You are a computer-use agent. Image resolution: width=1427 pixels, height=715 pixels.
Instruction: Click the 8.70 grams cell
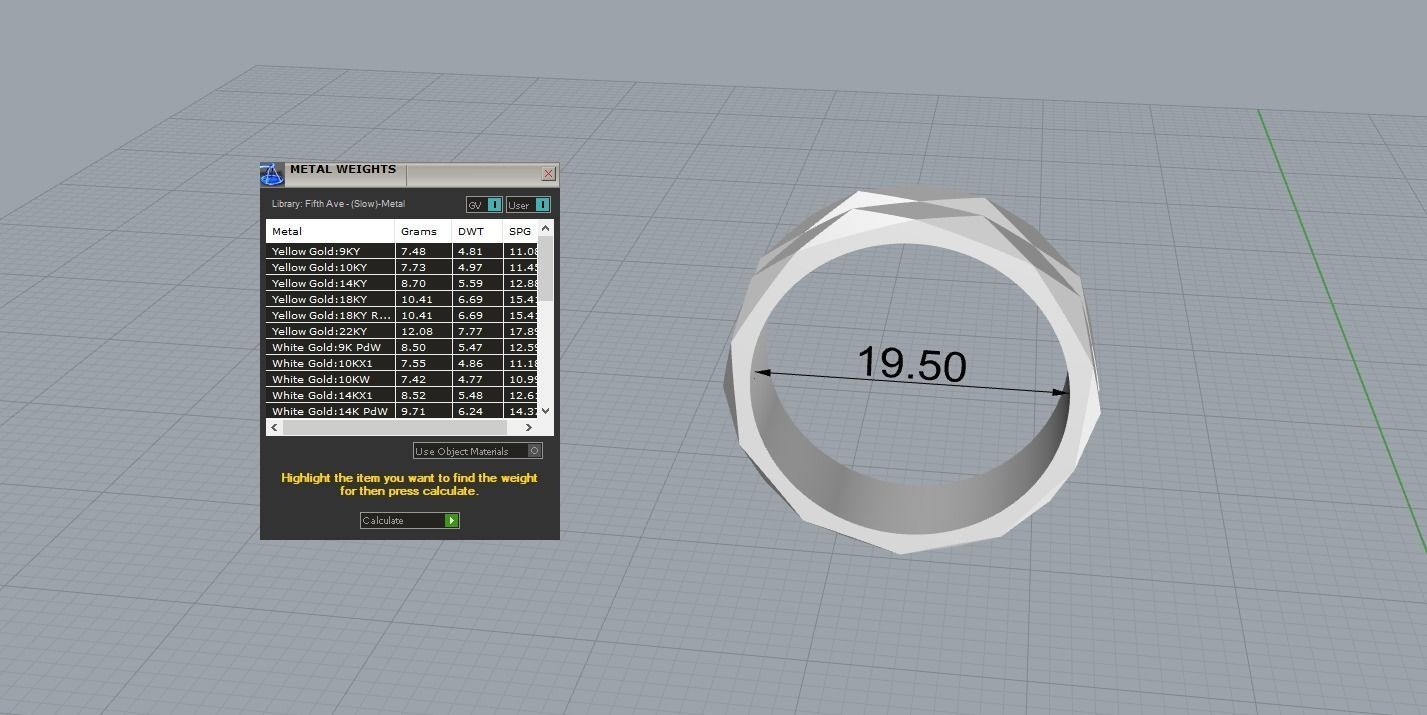coord(423,283)
